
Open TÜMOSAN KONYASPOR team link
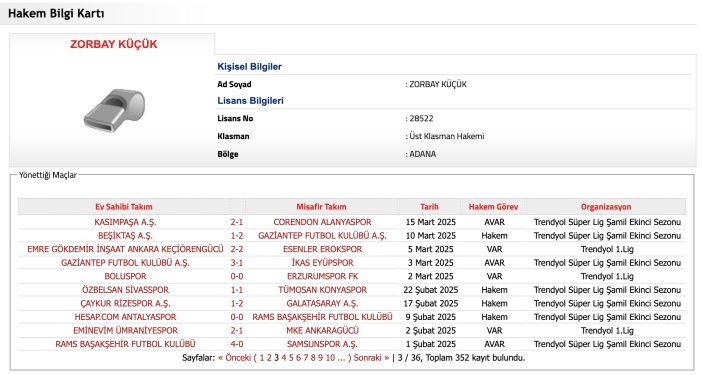322,290
